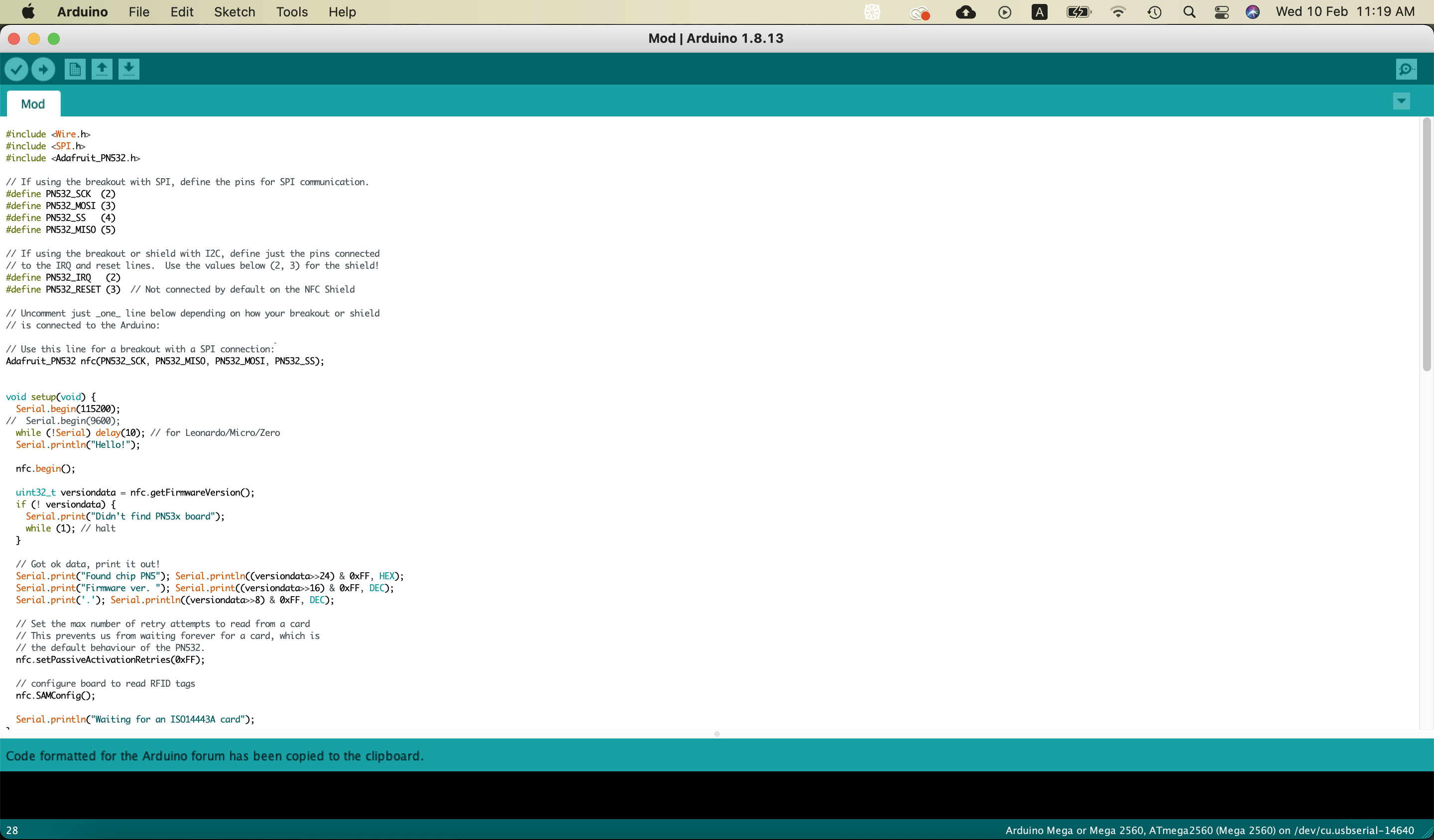Image resolution: width=1434 pixels, height=840 pixels.
Task: Click the 'if (! versiondata) {' line
Action: click(x=65, y=505)
